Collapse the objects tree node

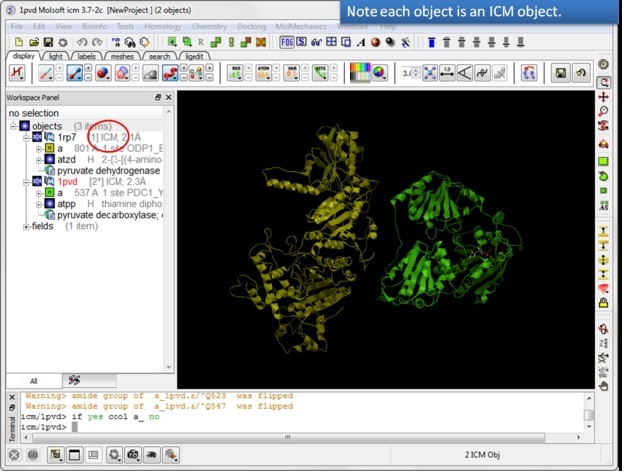(x=13, y=126)
